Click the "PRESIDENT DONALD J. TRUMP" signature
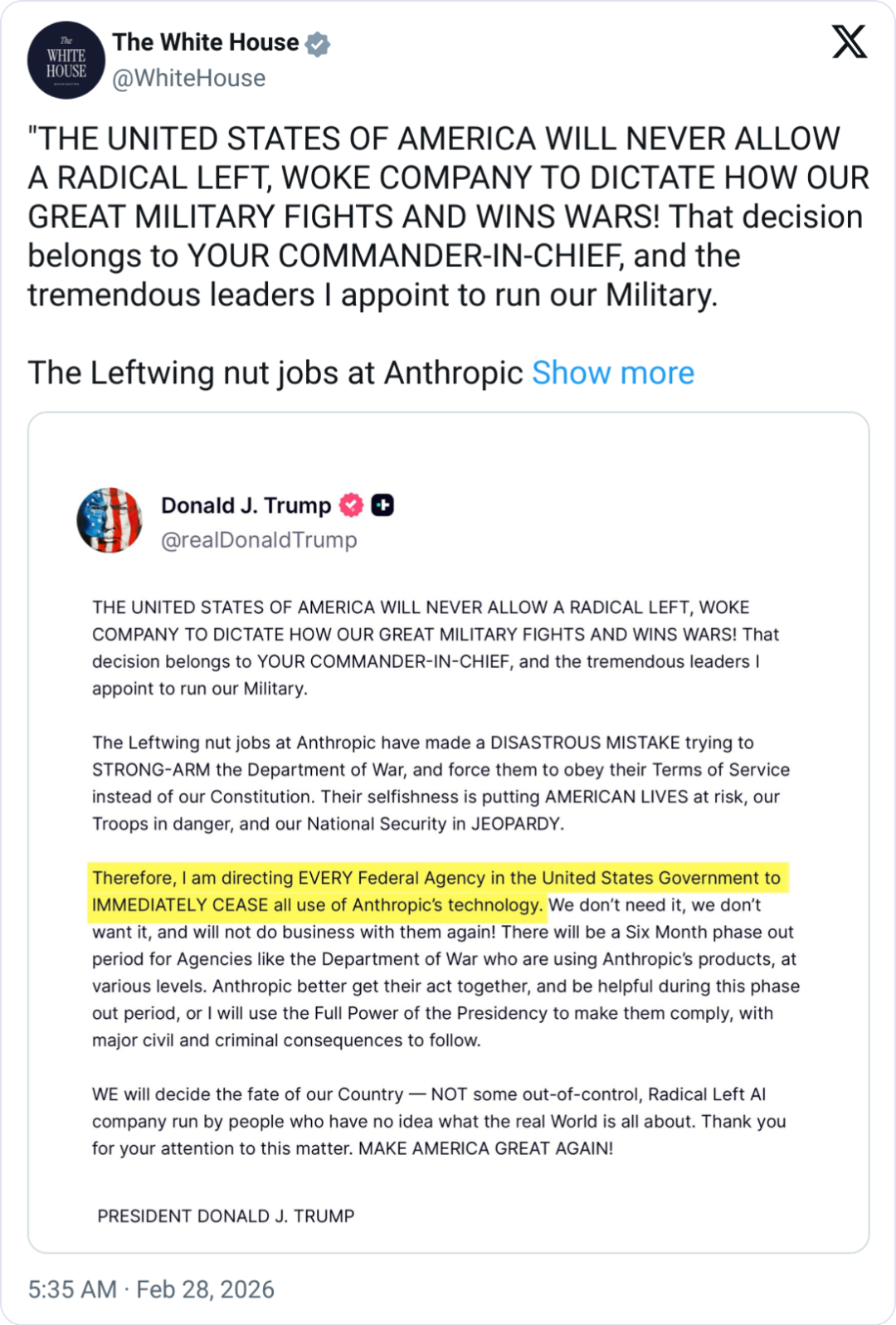The width and height of the screenshot is (896, 1325). click(226, 1216)
